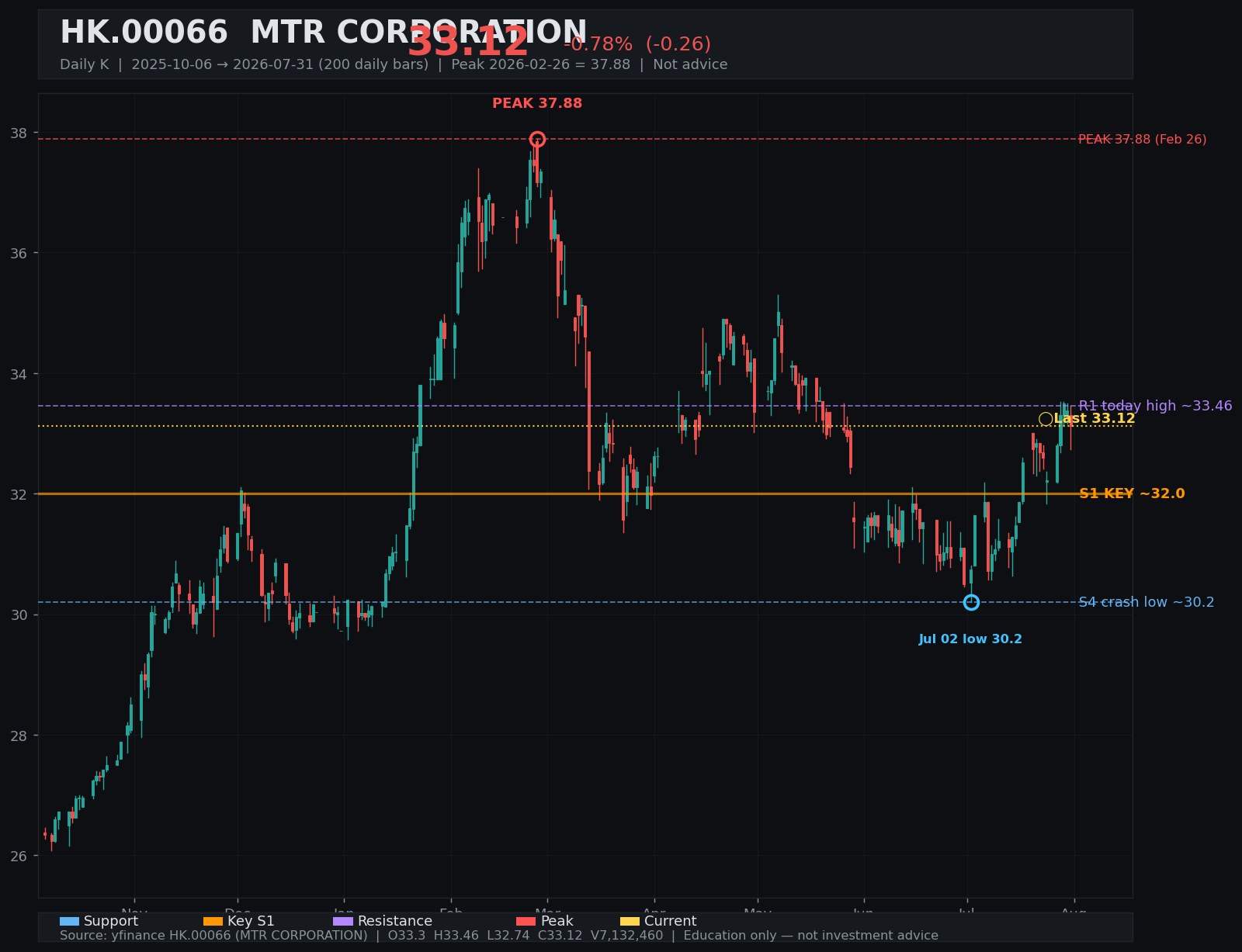The width and height of the screenshot is (1242, 952).
Task: Click the "Source: yfinance HK.00066" footer text
Action: 499,936
